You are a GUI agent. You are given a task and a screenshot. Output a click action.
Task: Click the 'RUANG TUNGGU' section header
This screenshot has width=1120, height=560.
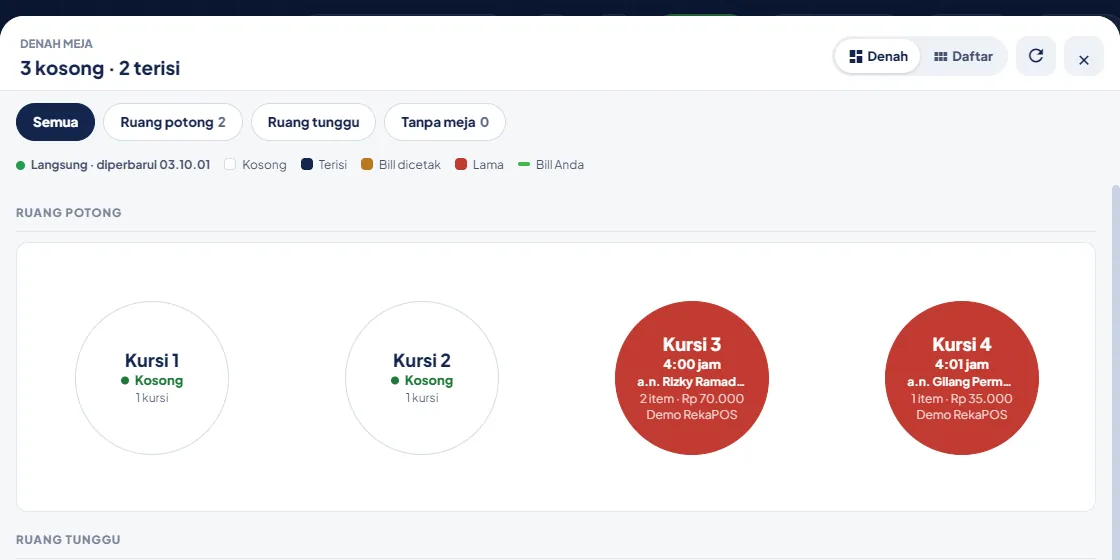69,539
